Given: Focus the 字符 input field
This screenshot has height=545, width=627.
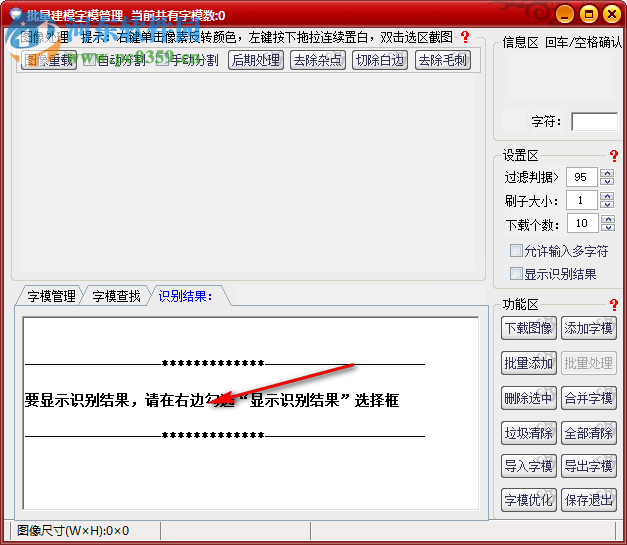Looking at the screenshot, I should (x=595, y=122).
